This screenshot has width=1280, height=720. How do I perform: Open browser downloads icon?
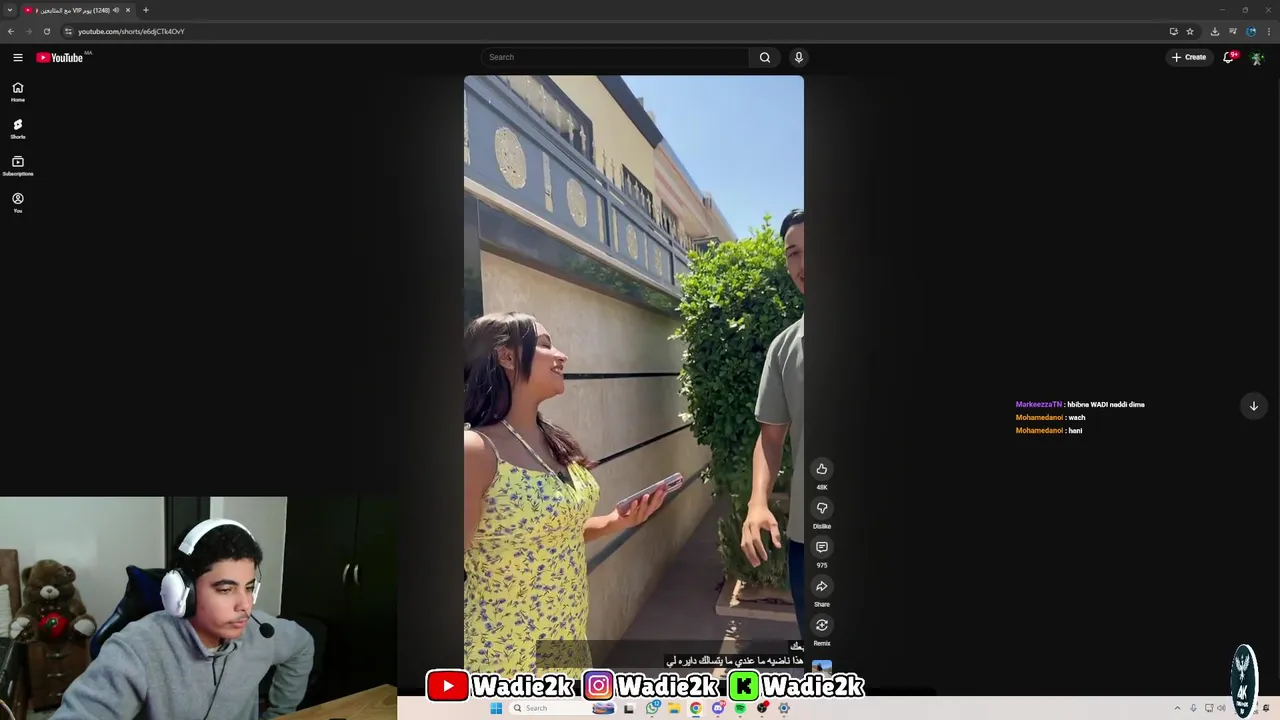click(x=1215, y=31)
